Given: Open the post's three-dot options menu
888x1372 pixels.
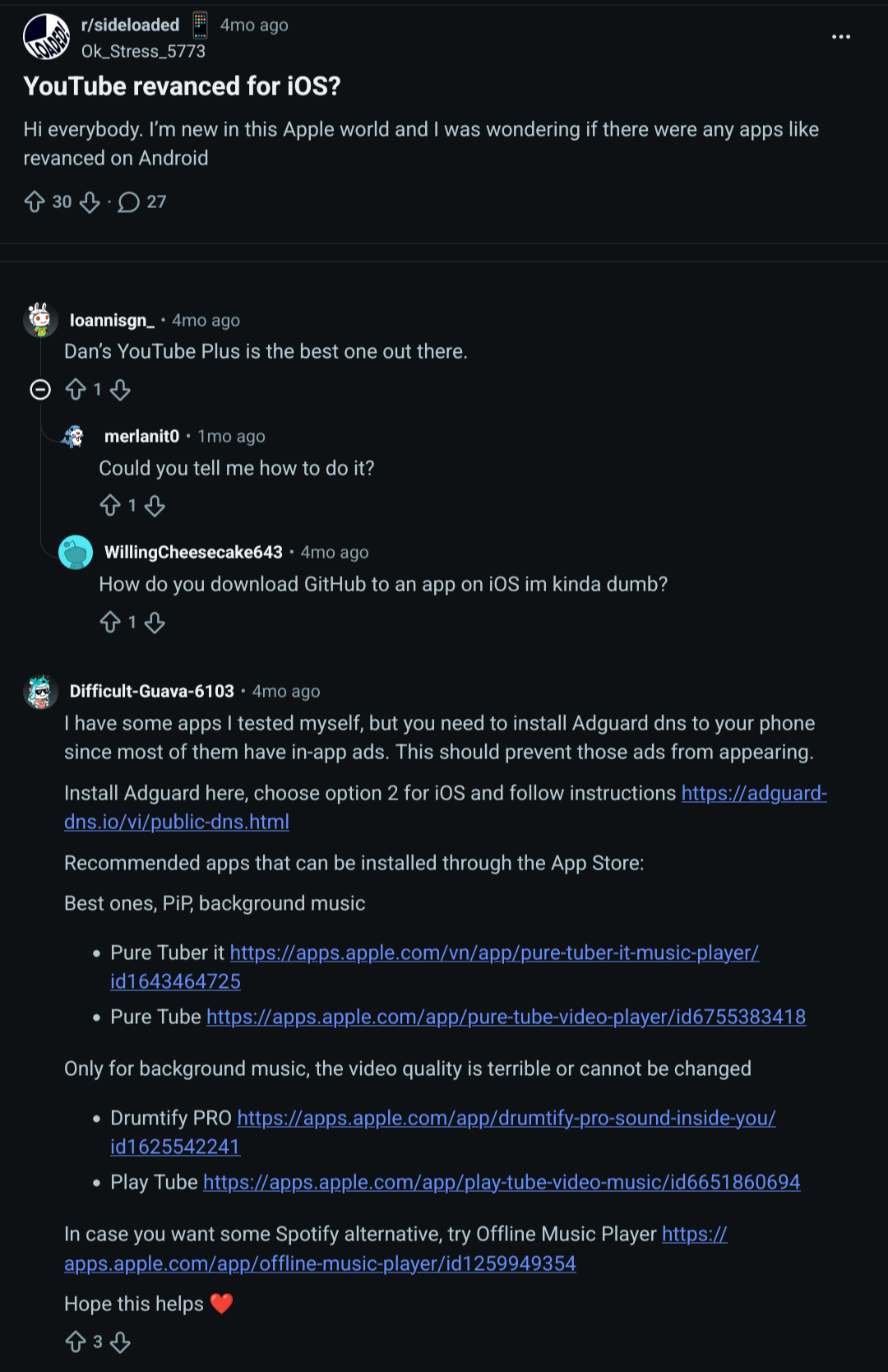Looking at the screenshot, I should click(x=840, y=37).
